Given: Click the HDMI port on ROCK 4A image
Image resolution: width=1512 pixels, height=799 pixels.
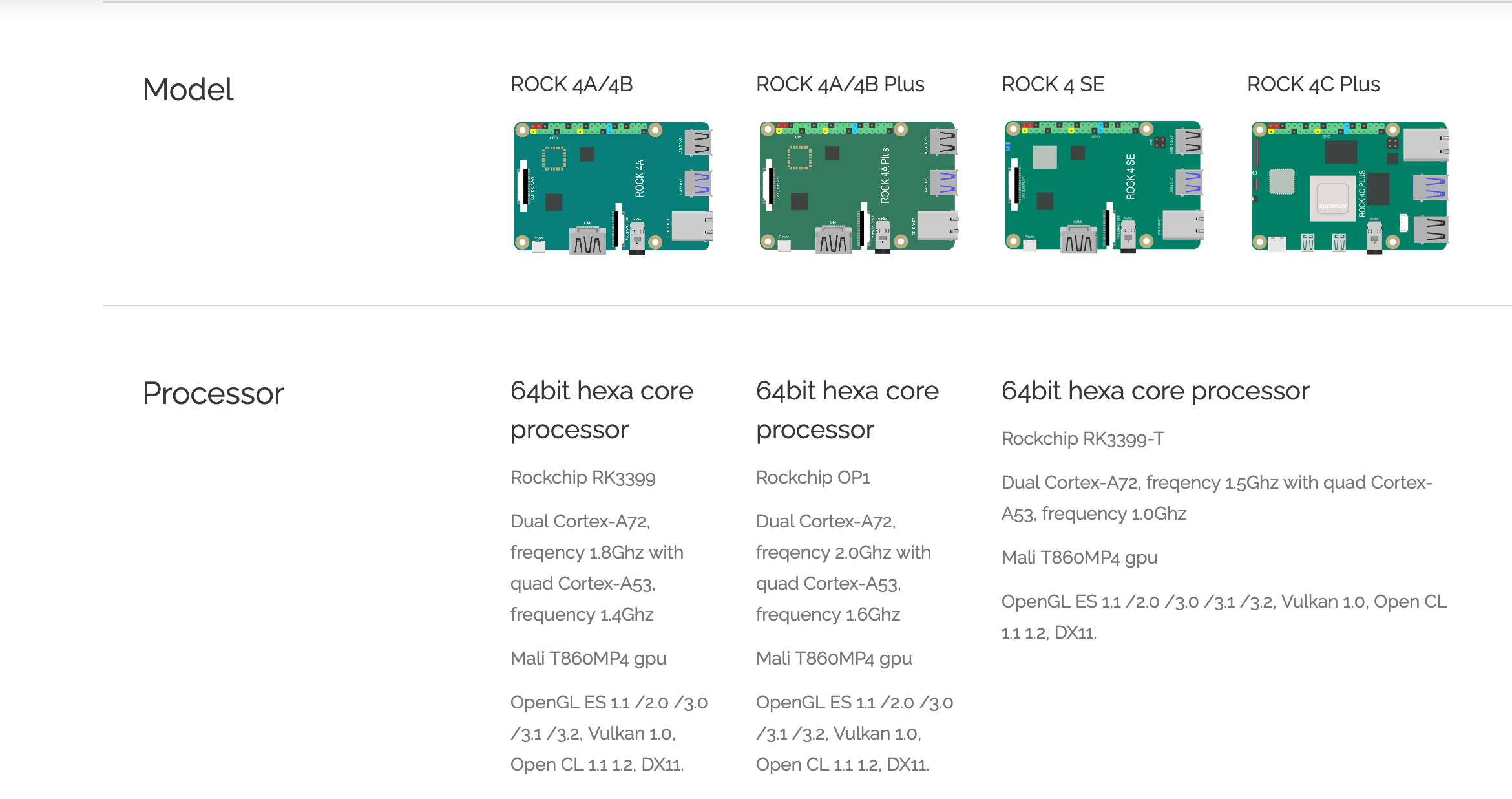Looking at the screenshot, I should click(587, 241).
